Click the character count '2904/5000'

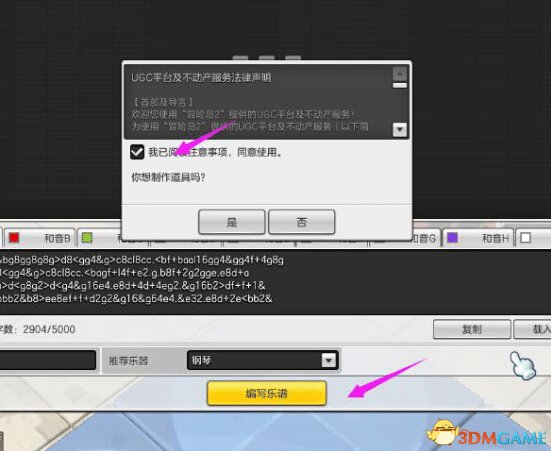point(49,329)
